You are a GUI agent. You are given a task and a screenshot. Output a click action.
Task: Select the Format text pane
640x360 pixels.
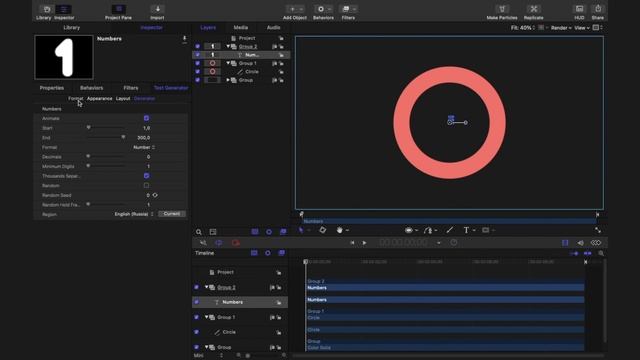(76, 99)
